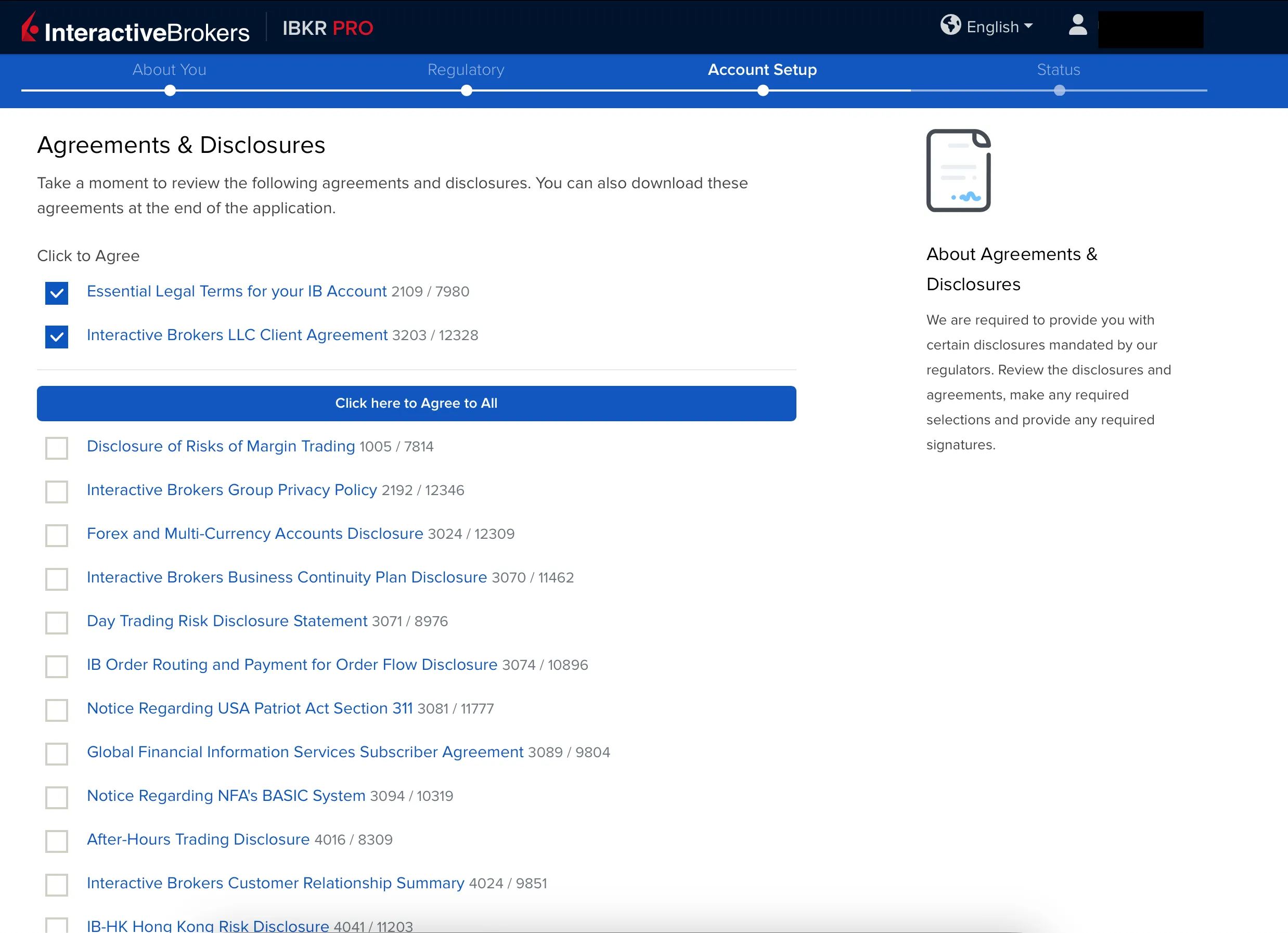
Task: Open IB-HK Hong Kong Risk Disclosure link
Action: tap(208, 926)
